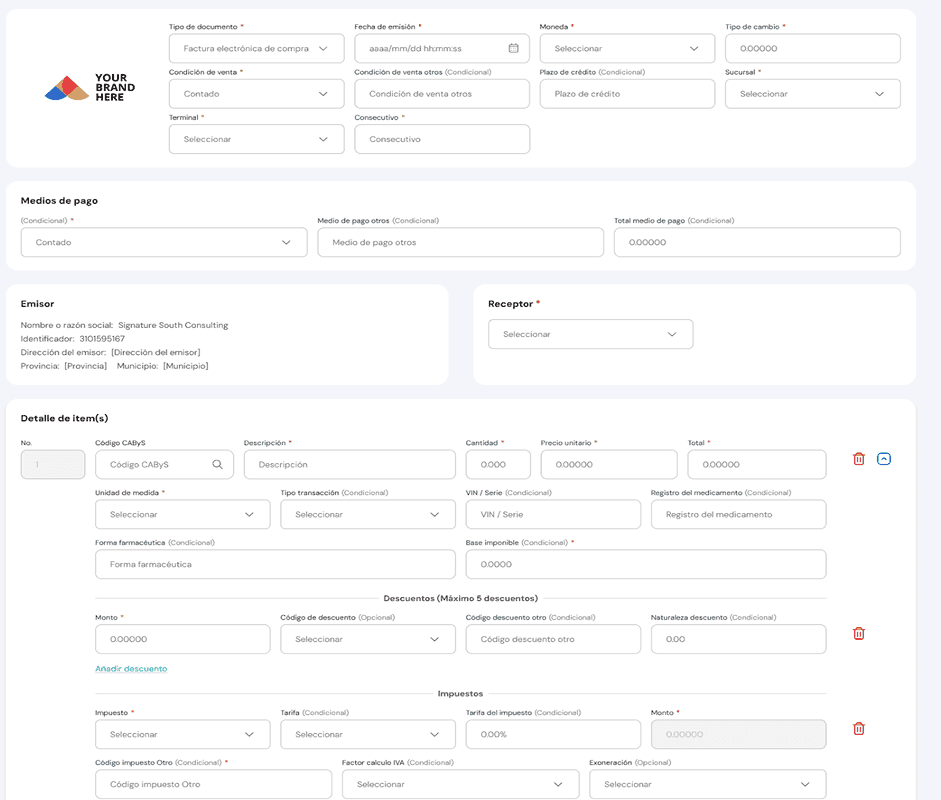Focus Base imponible field
Screen dimensions: 941x800
646,565
